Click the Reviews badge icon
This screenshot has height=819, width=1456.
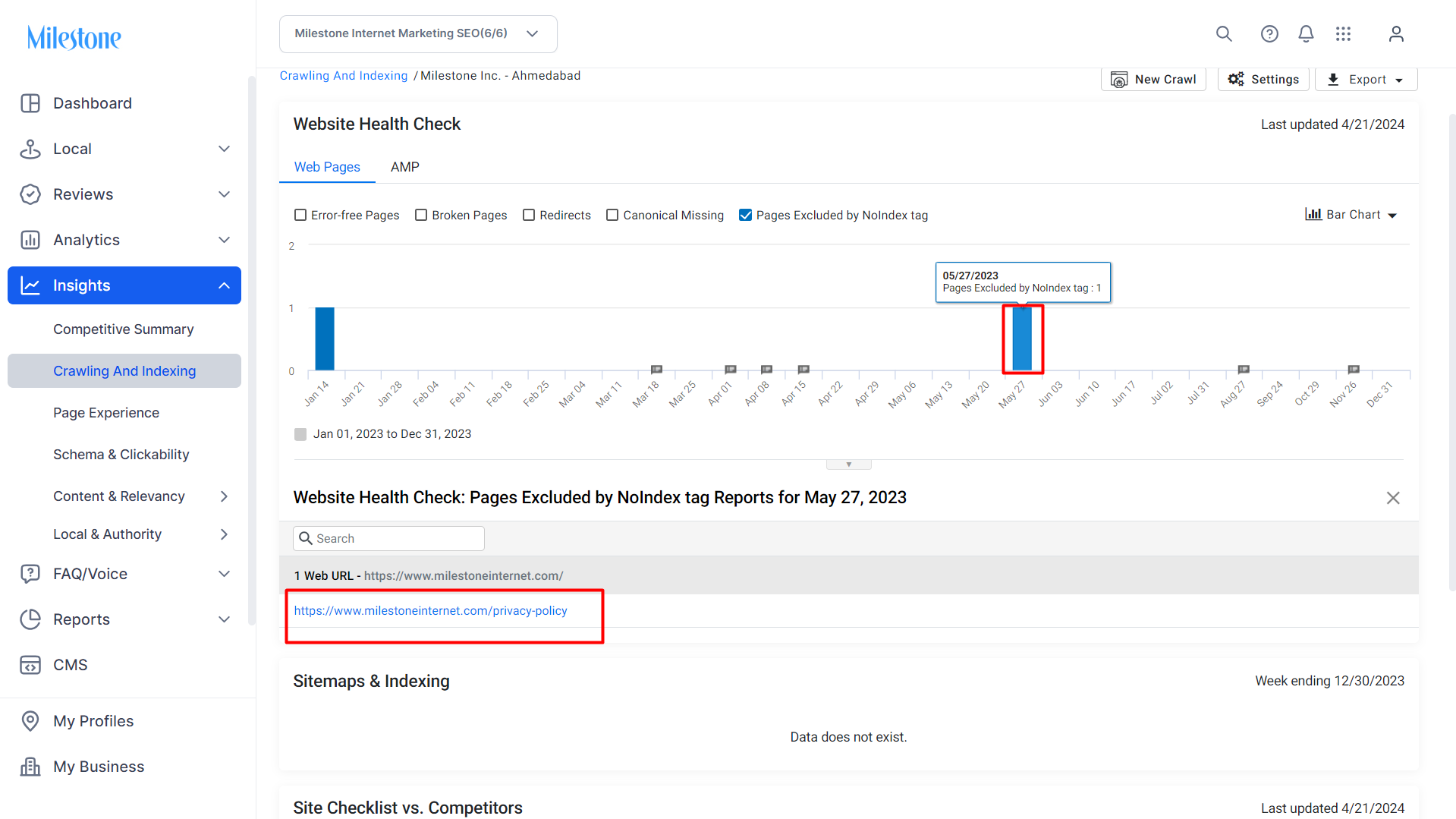tap(30, 194)
